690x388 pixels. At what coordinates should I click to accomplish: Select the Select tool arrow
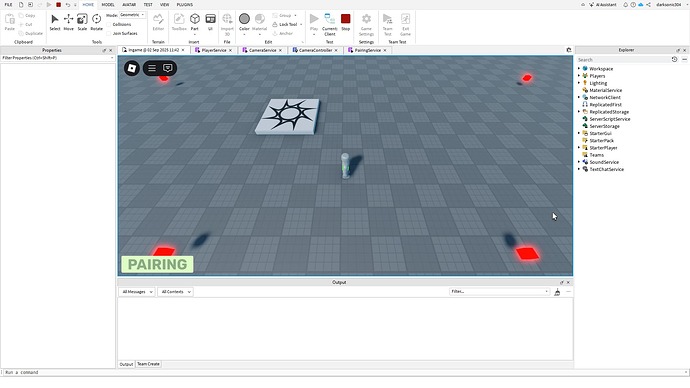55,22
